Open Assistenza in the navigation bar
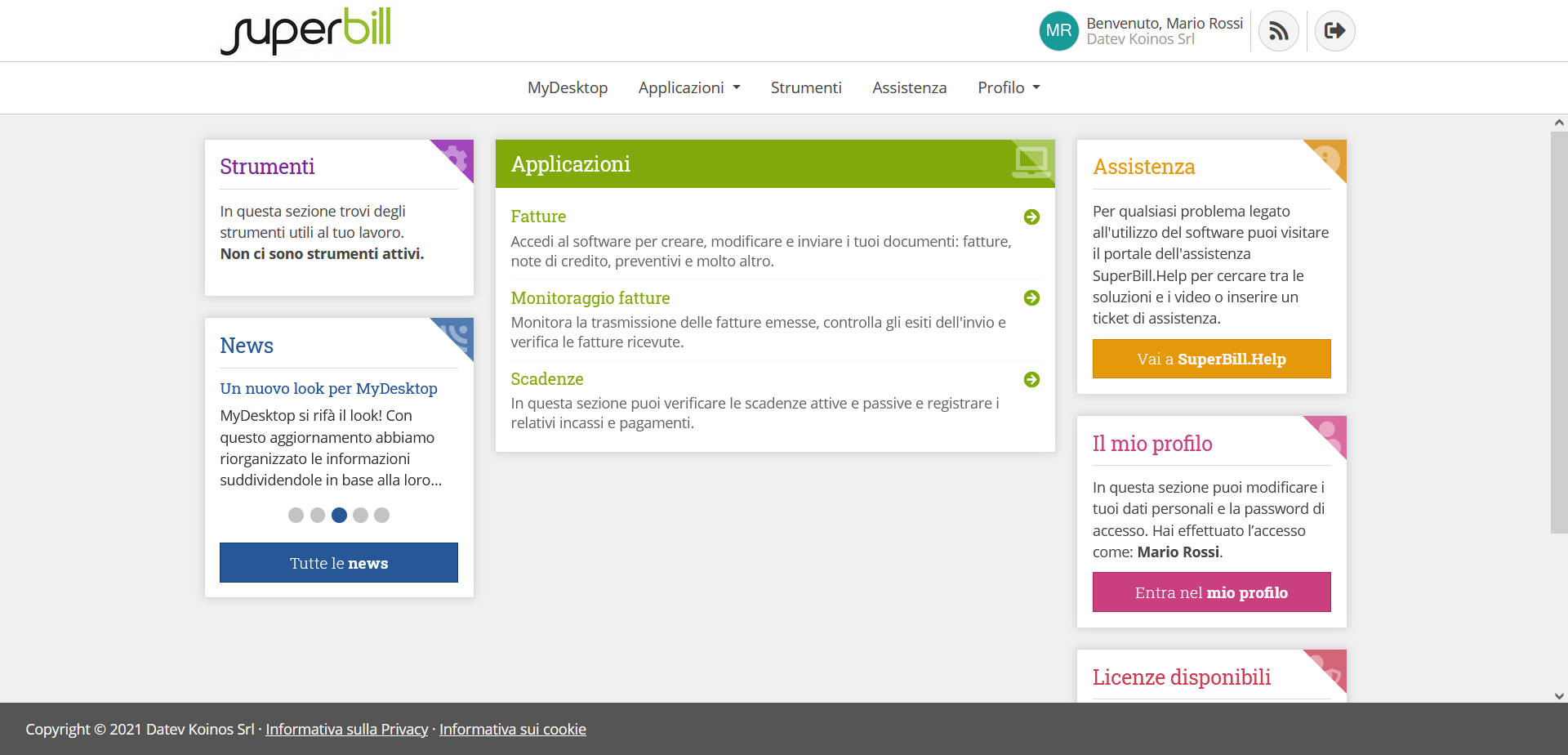Viewport: 1568px width, 755px height. 910,87
